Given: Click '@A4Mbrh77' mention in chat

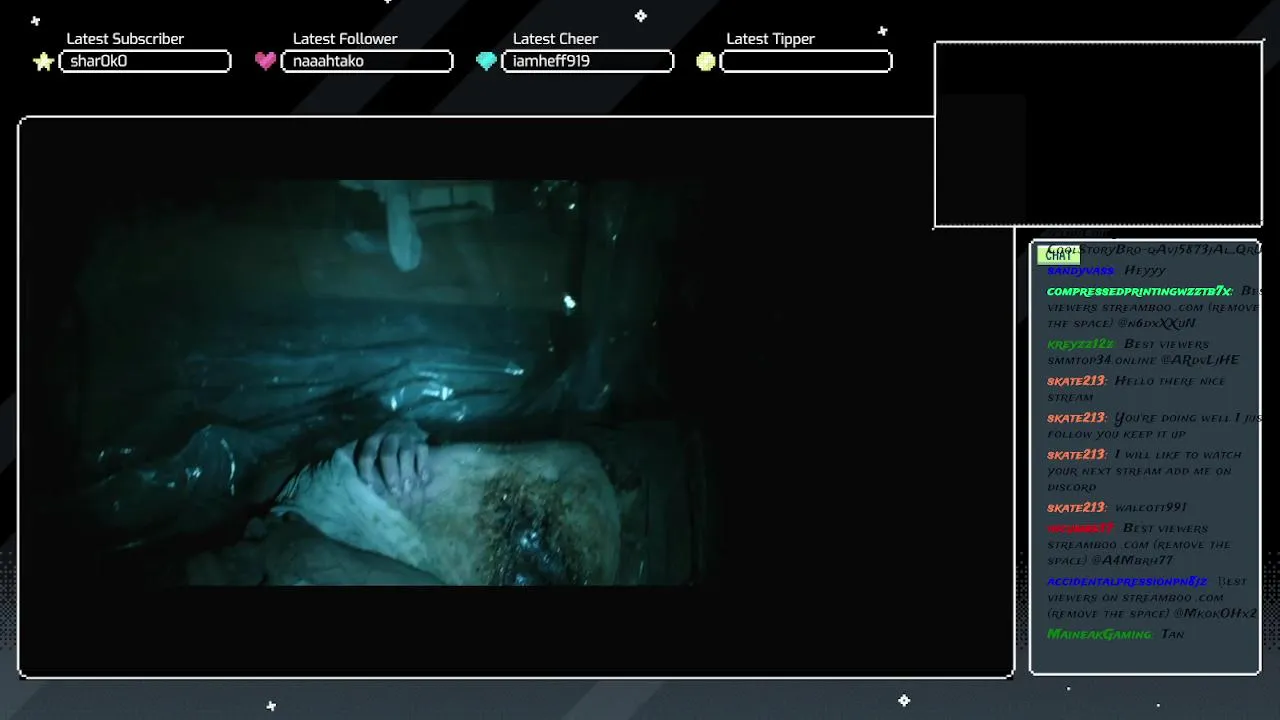Looking at the screenshot, I should pyautogui.click(x=1130, y=561).
